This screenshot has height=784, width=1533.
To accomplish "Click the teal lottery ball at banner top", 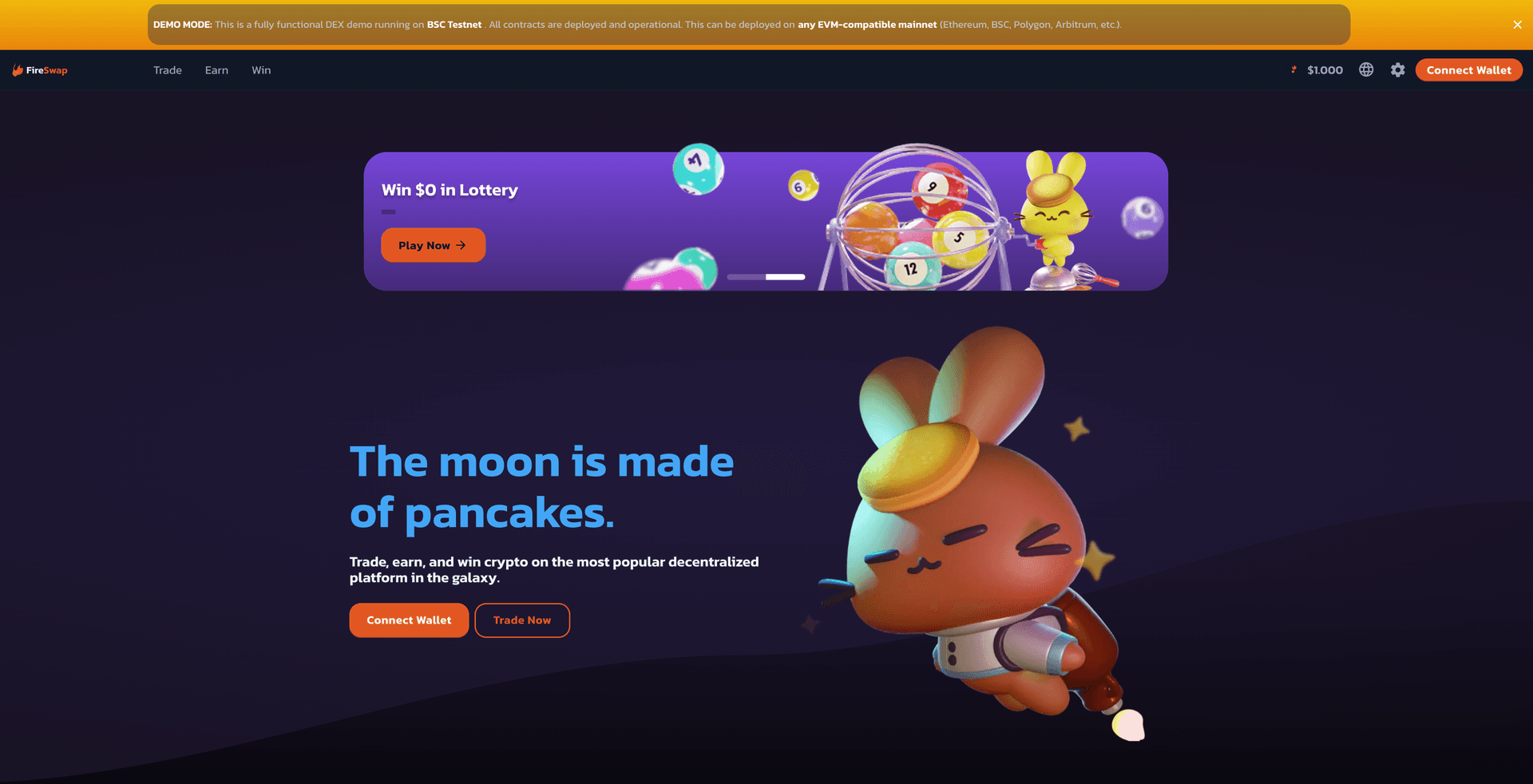I will click(698, 168).
